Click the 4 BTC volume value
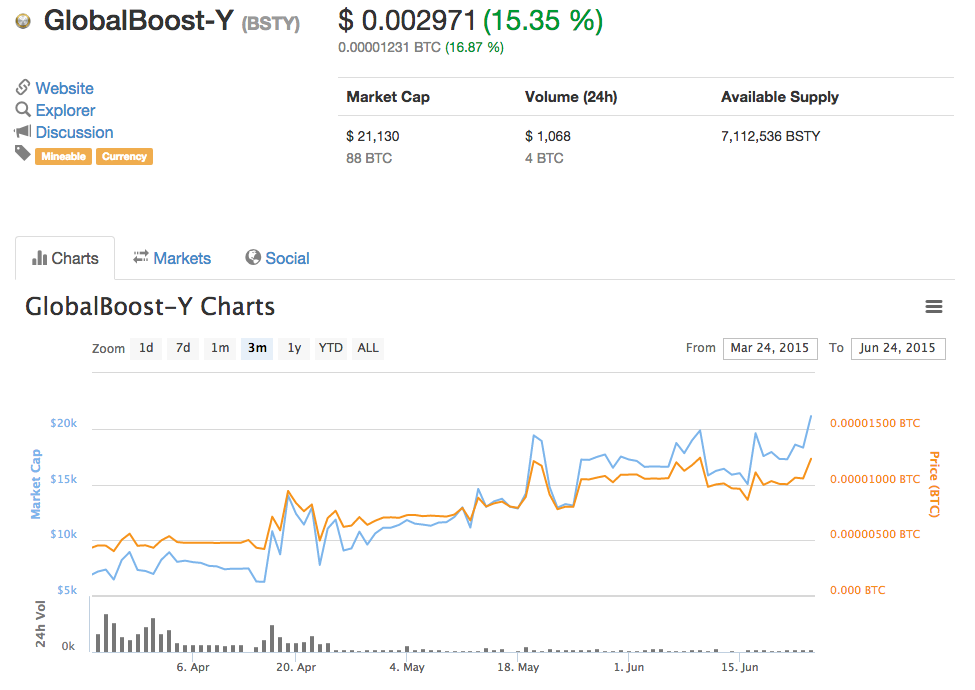This screenshot has height=690, width=975. 544,159
